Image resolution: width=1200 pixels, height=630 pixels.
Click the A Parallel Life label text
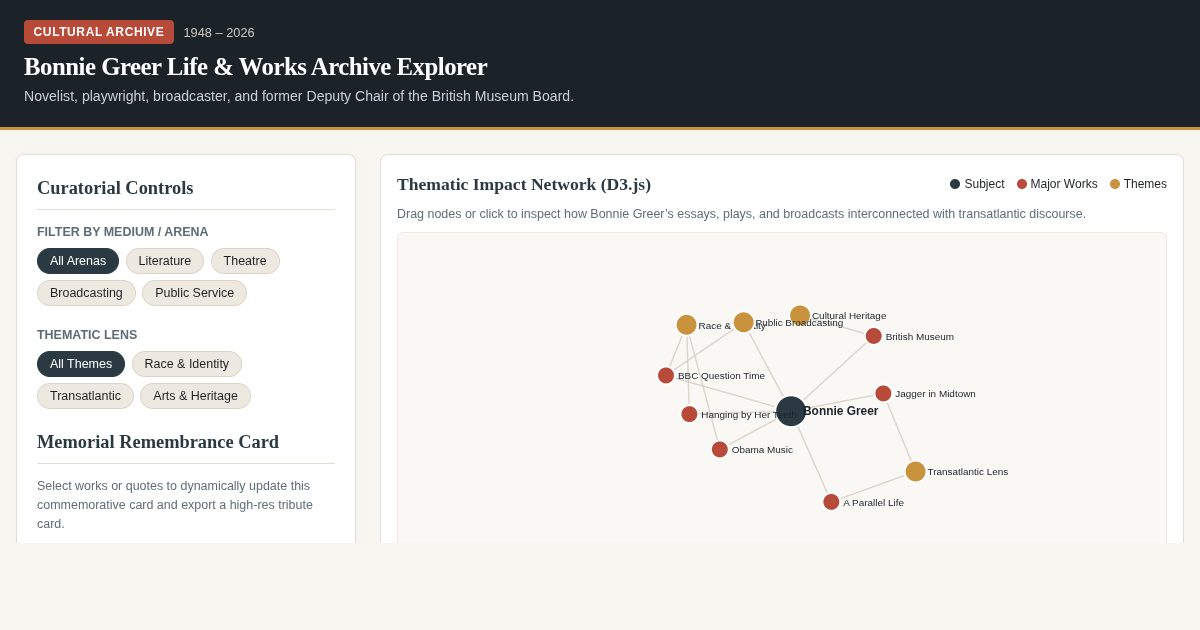click(x=873, y=503)
